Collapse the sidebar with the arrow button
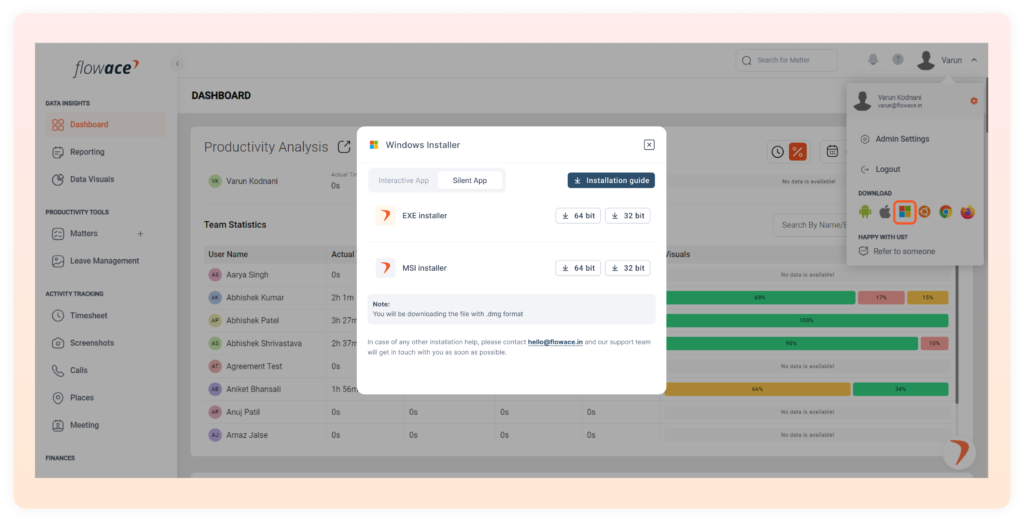 pyautogui.click(x=177, y=64)
